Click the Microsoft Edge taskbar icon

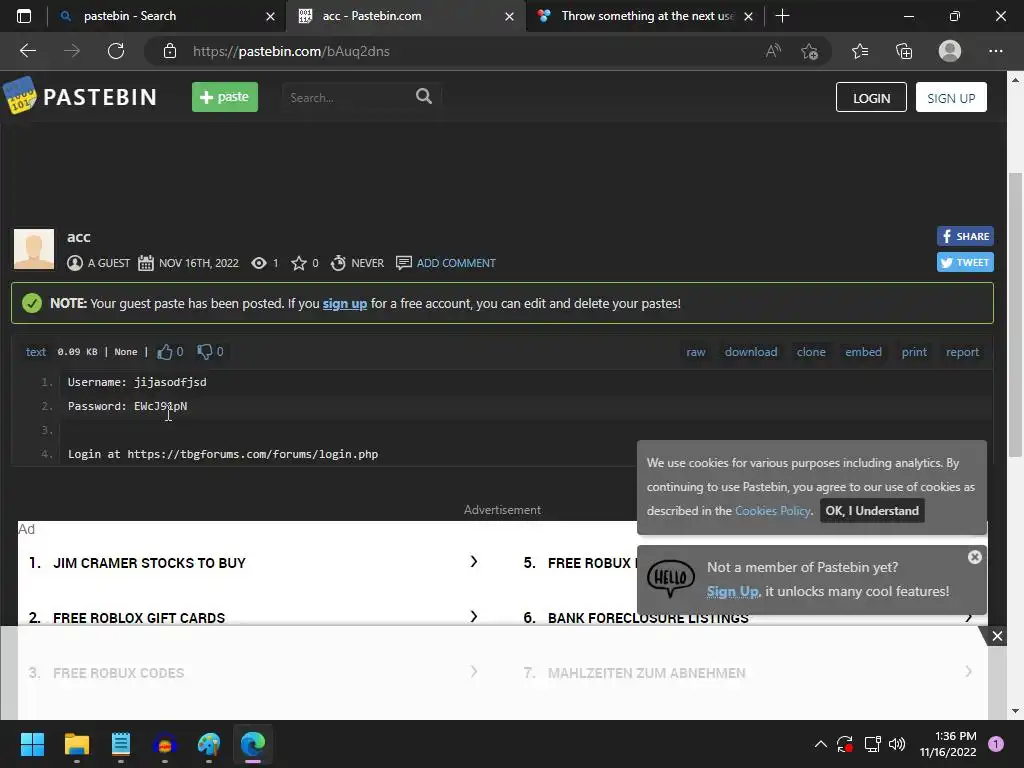click(x=253, y=744)
